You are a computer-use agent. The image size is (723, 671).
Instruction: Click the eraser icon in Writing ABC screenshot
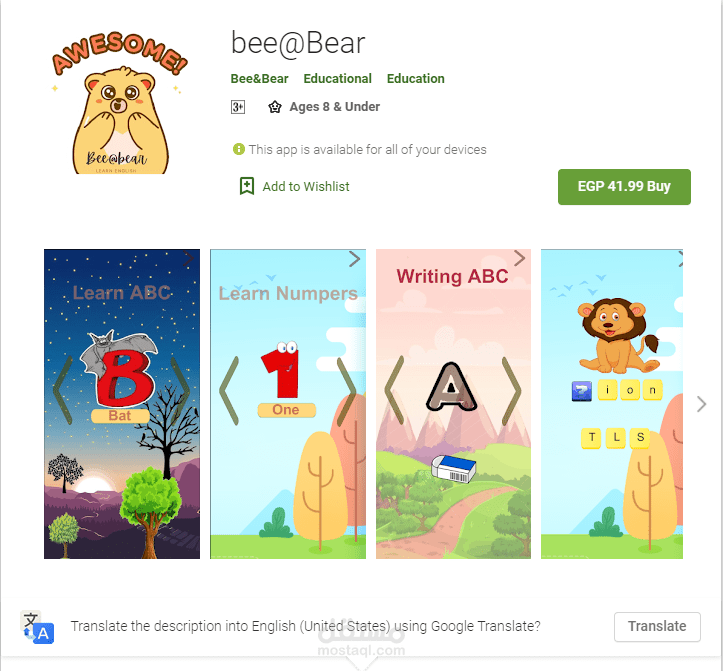(x=453, y=469)
